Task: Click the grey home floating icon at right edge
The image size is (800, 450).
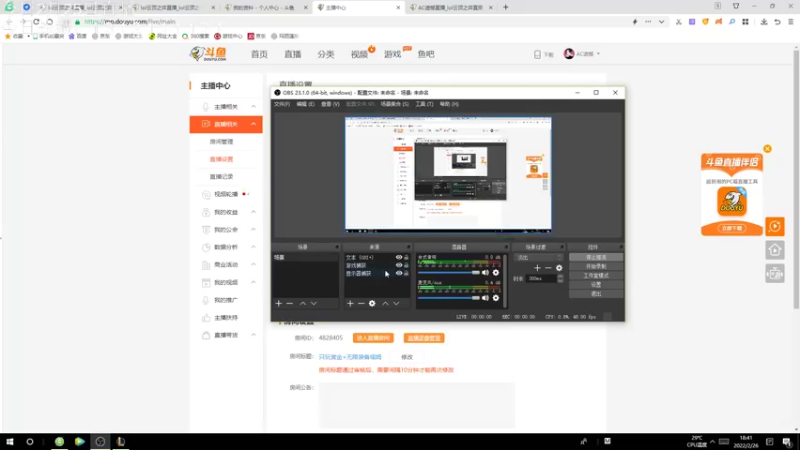Action: [x=774, y=250]
